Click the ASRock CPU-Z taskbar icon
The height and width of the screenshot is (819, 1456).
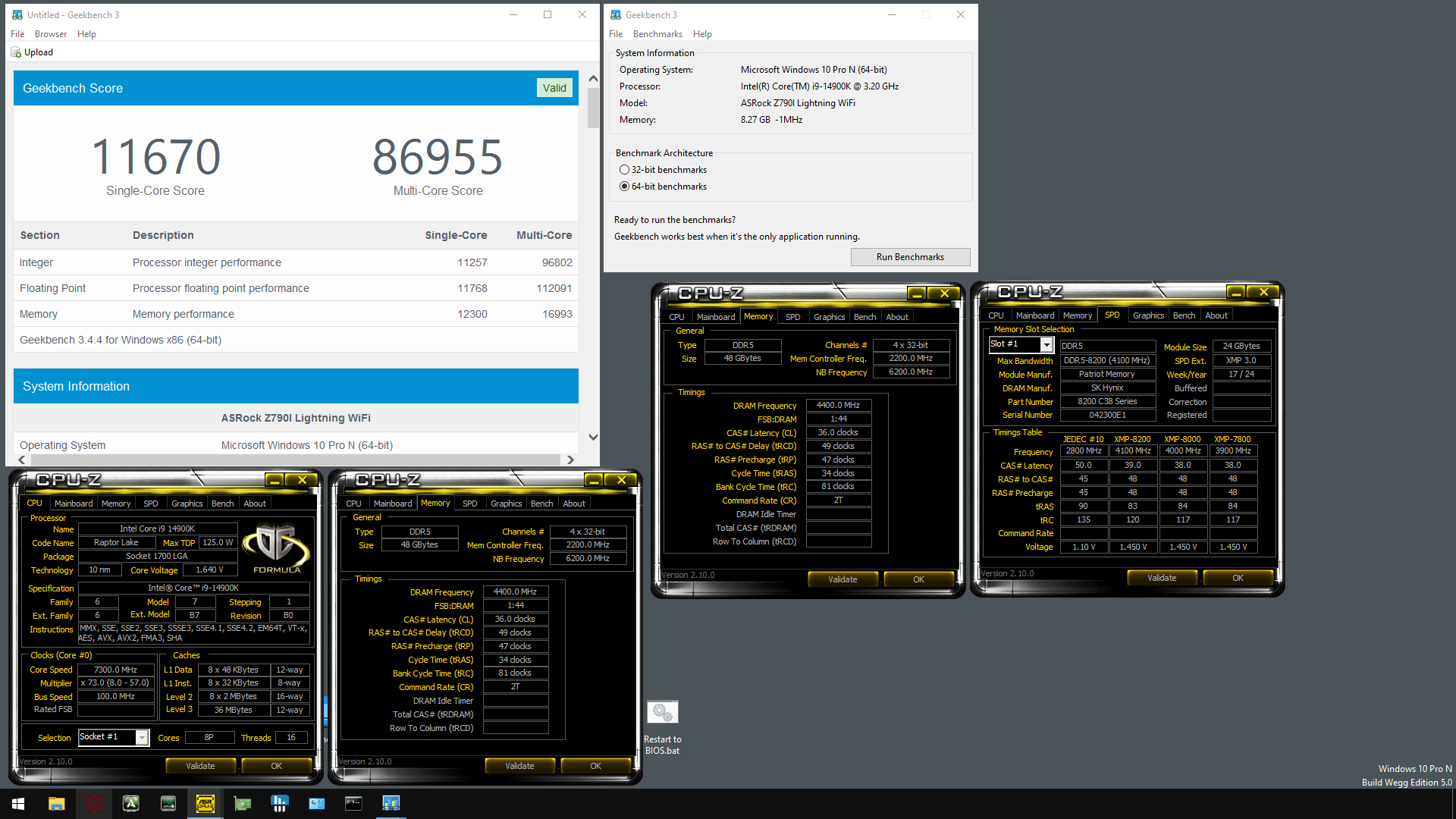205,804
